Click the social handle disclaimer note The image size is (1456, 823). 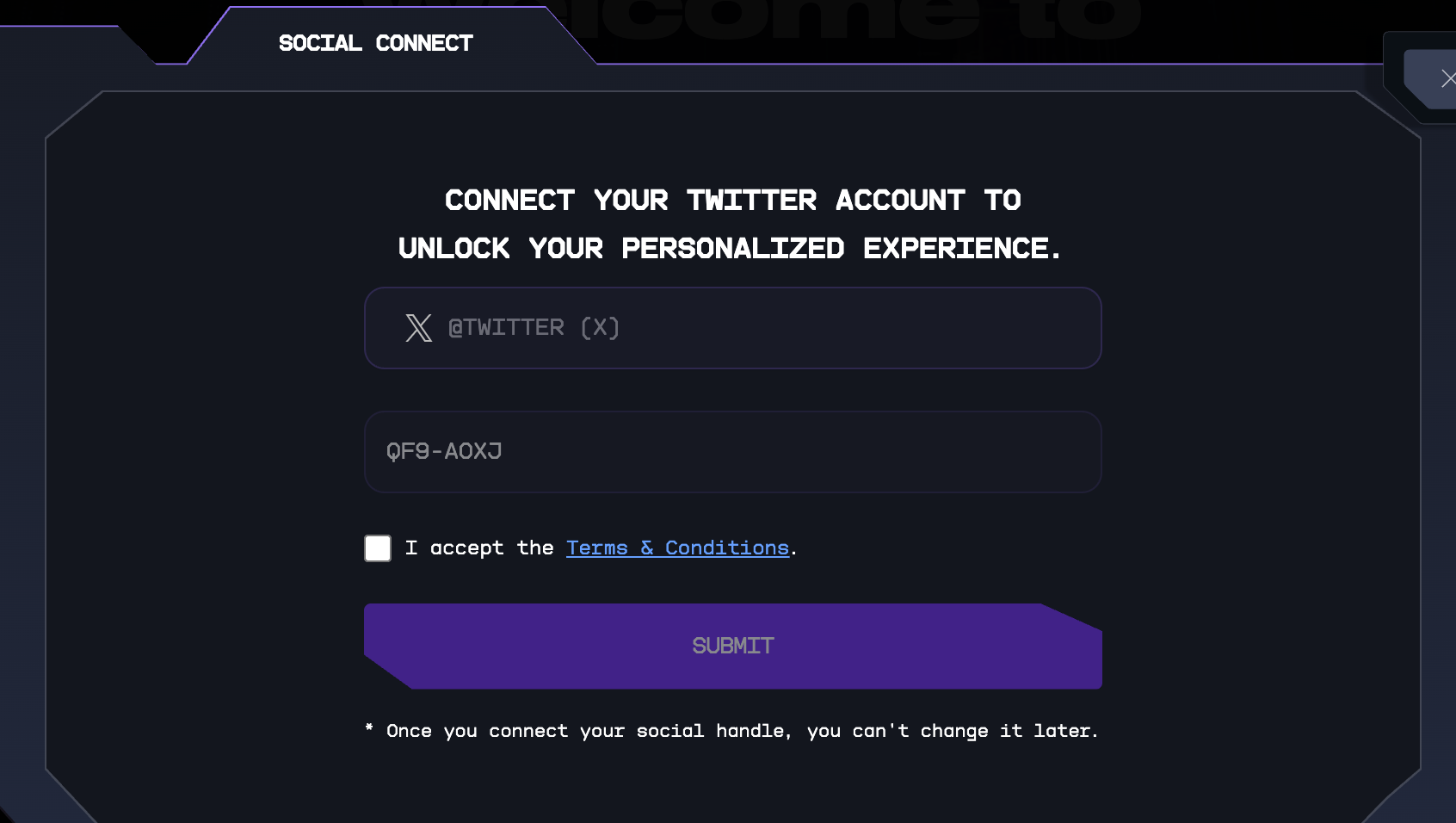(x=742, y=731)
